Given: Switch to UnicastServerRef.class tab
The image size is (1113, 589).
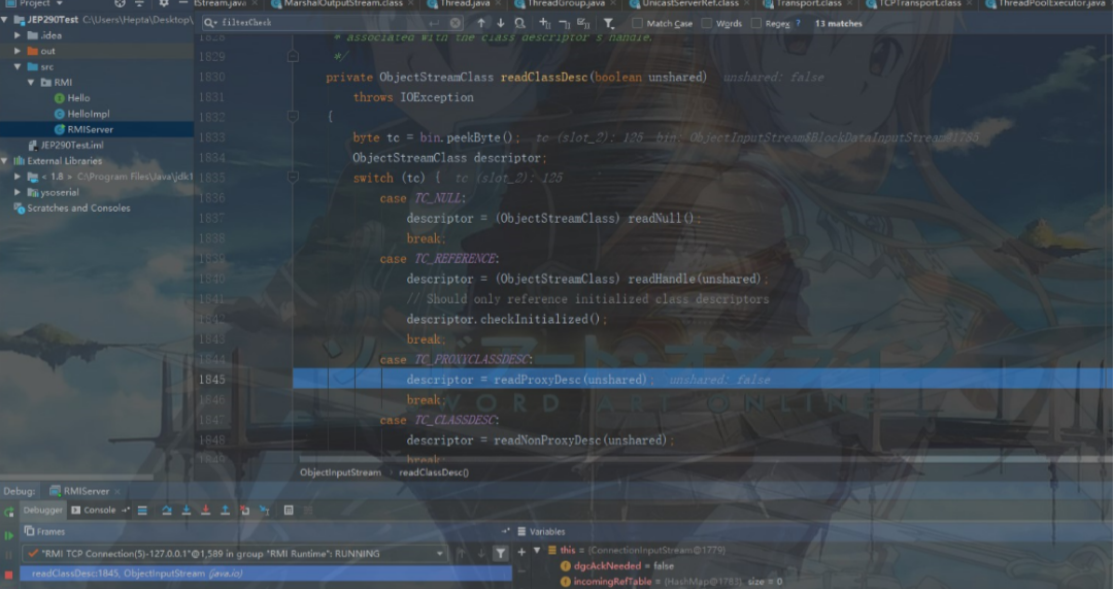Looking at the screenshot, I should 690,4.
